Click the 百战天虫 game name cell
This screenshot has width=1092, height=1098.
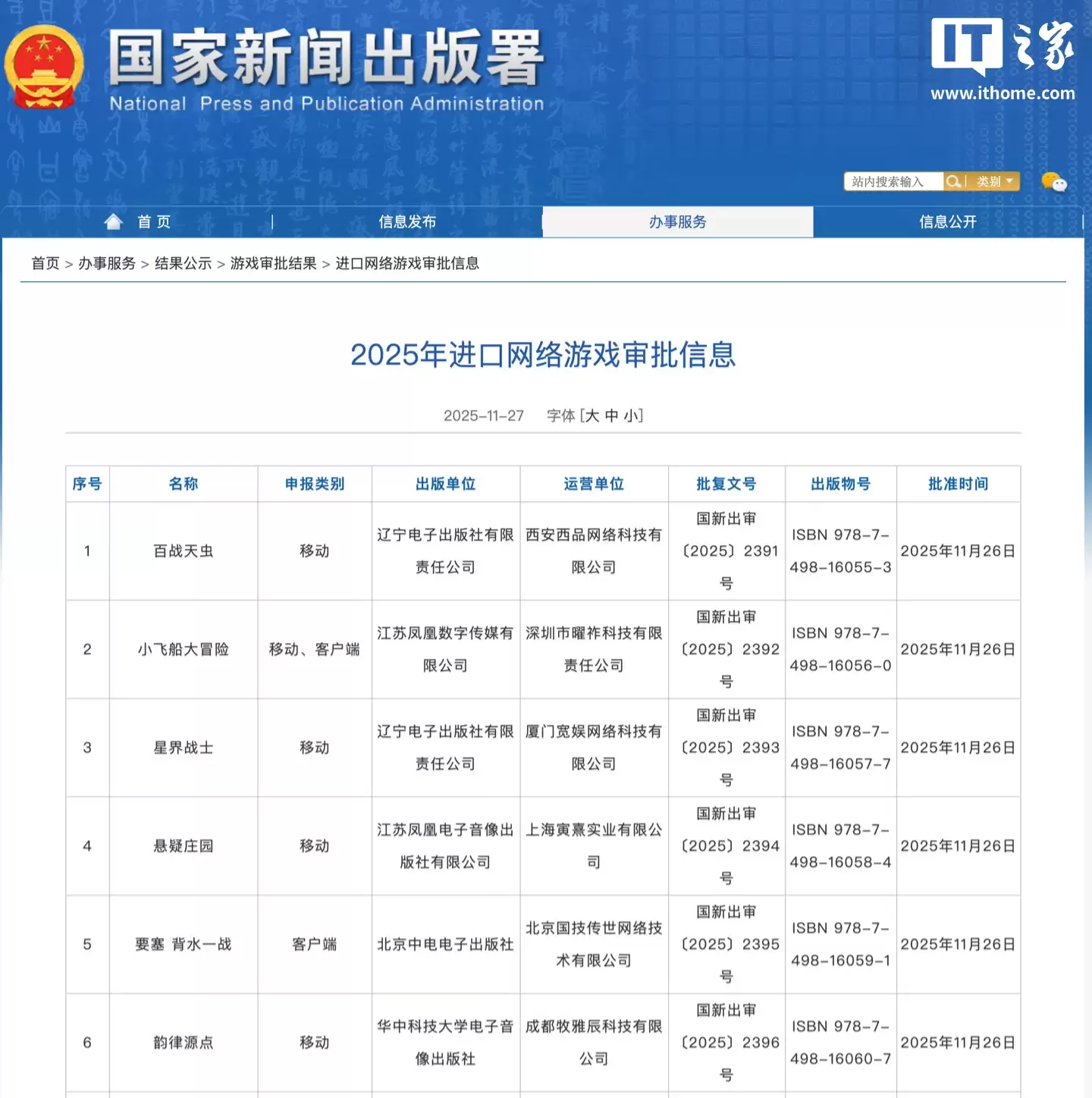[x=184, y=551]
